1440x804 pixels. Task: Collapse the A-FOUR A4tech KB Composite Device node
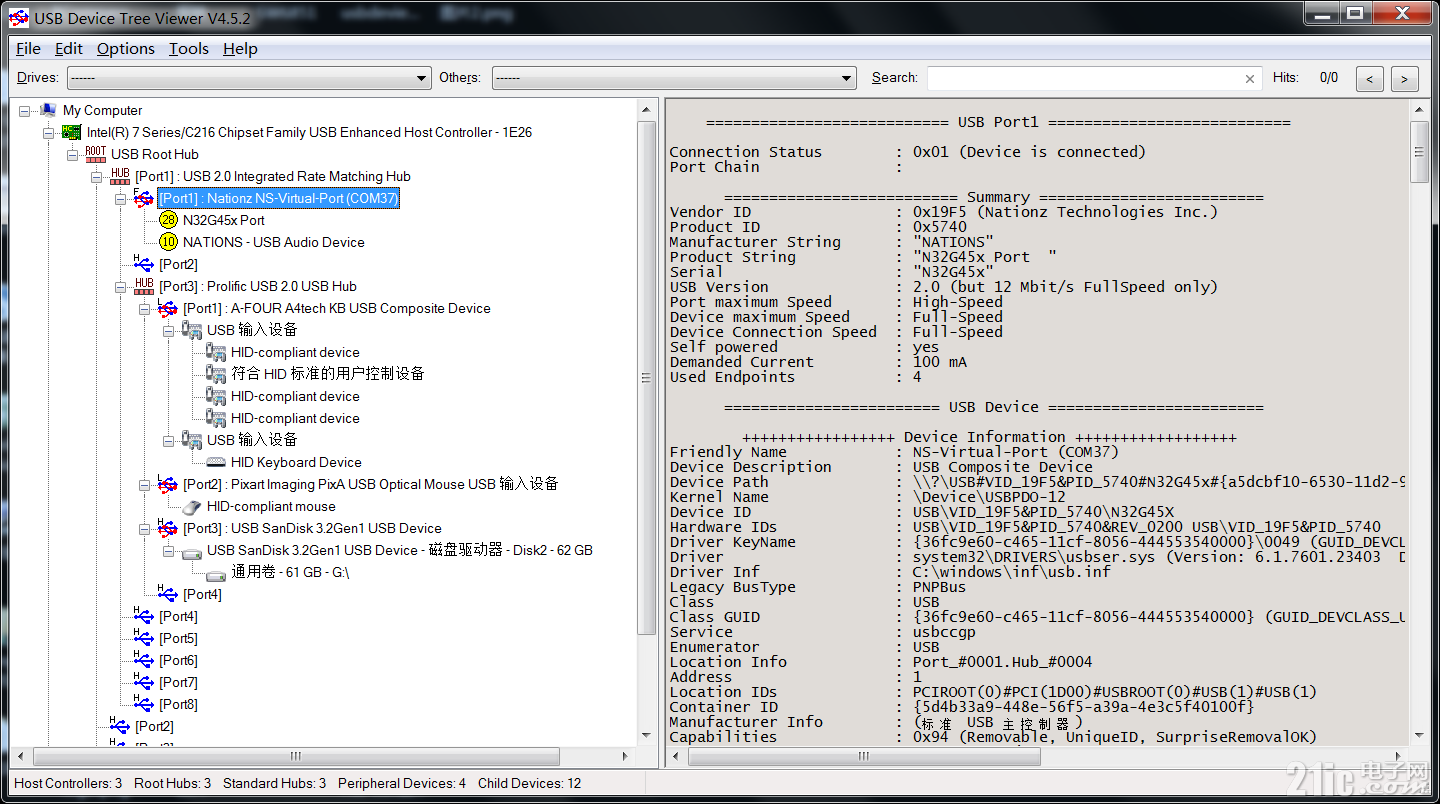[144, 309]
